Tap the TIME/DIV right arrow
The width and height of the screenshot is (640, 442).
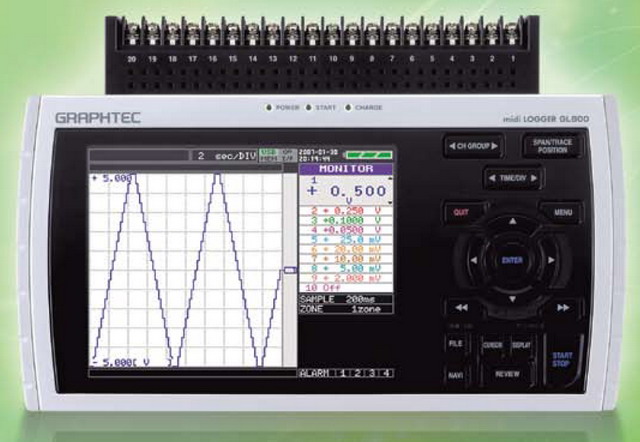pos(533,178)
